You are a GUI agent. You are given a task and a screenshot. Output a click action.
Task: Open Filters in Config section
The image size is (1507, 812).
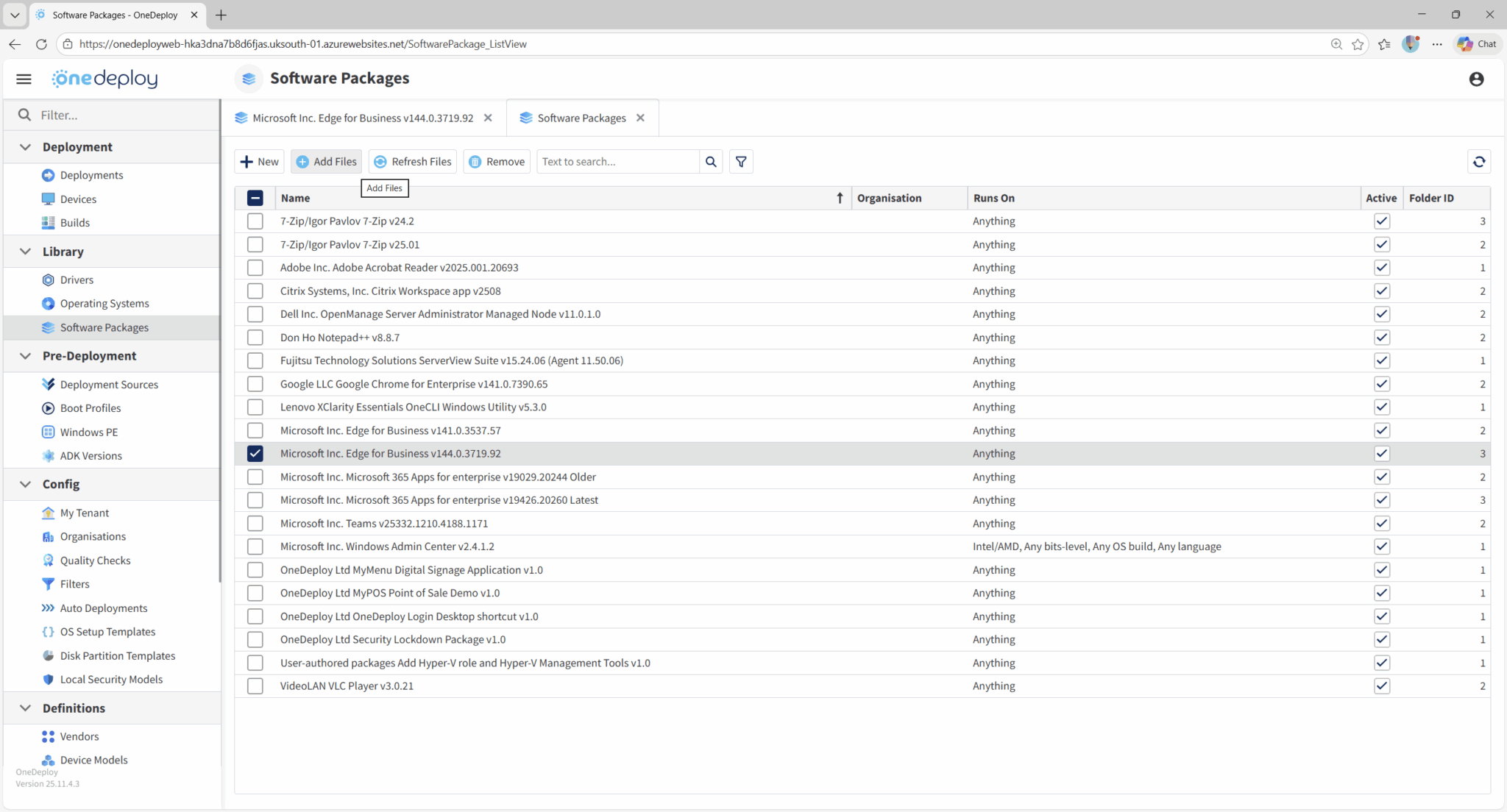coord(74,584)
